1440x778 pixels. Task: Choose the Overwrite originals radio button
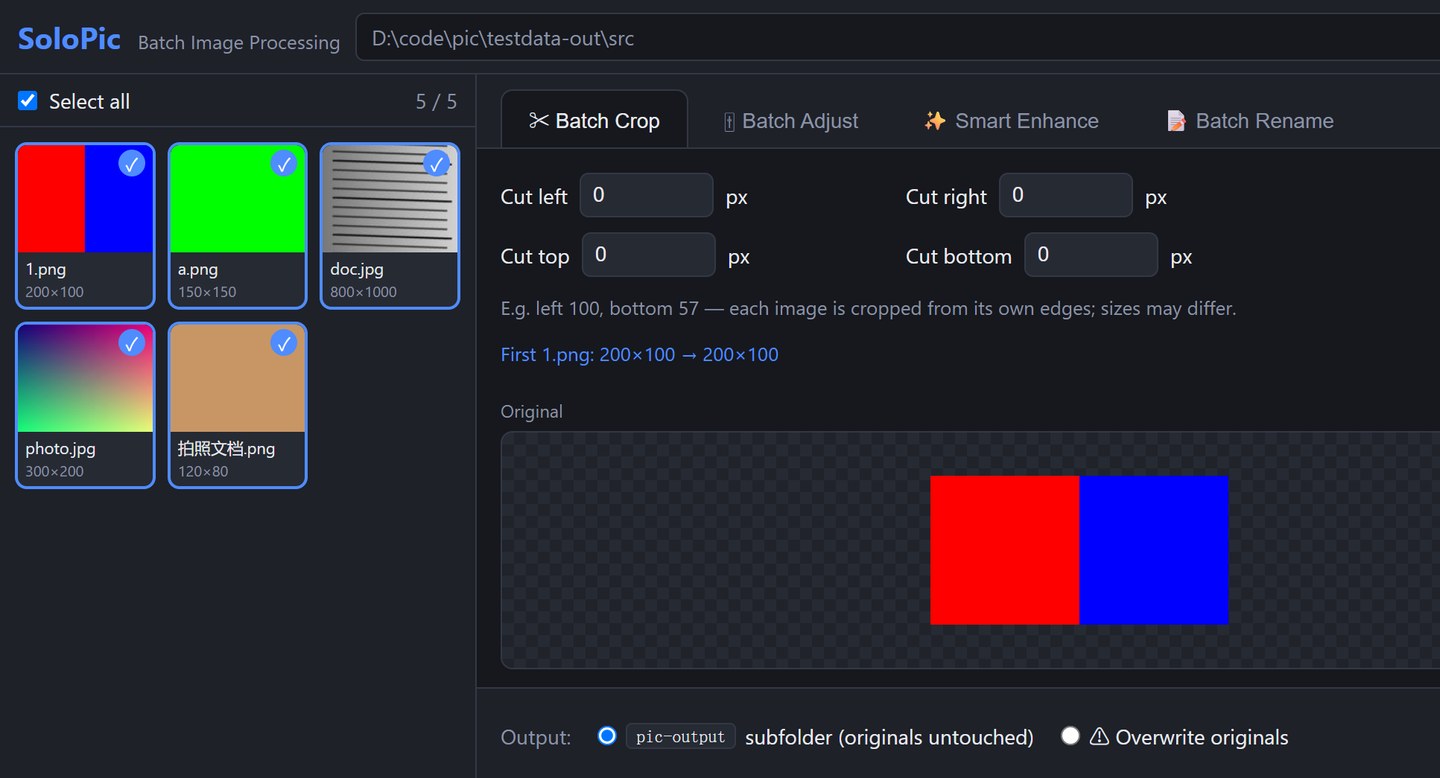pyautogui.click(x=1070, y=736)
